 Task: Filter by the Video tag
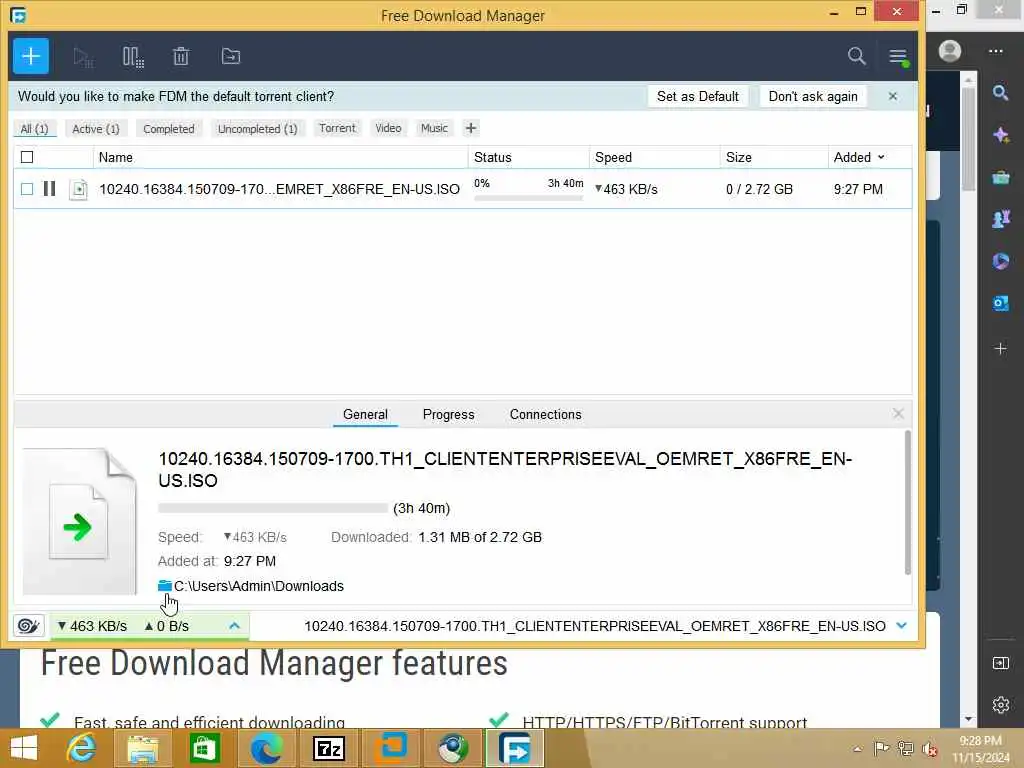[388, 128]
